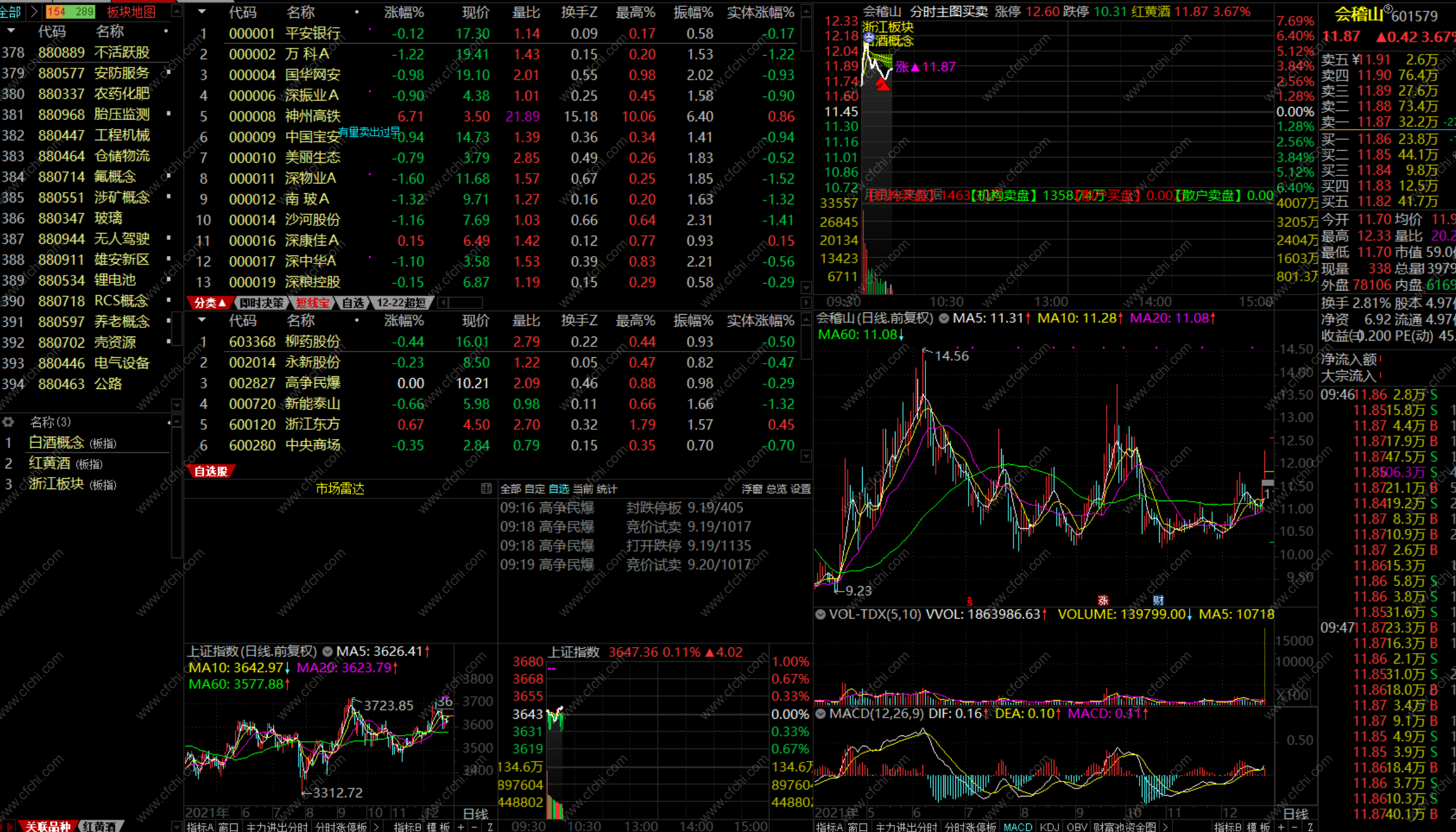Toggle the 全部 filter in 市场雷达
The height and width of the screenshot is (832, 1456).
pos(510,489)
